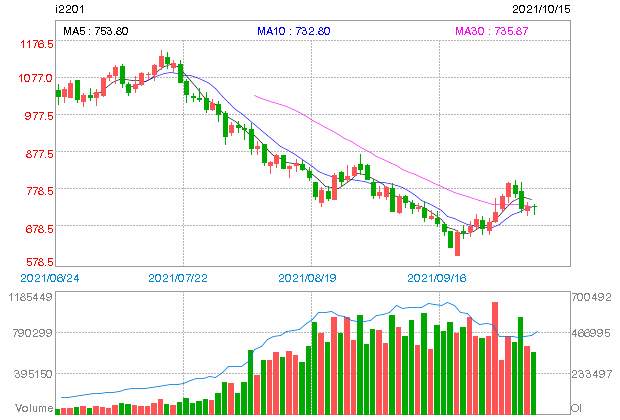Image resolution: width=620 pixels, height=420 pixels.
Task: Click the 790299 volume axis label
Action: [32, 333]
